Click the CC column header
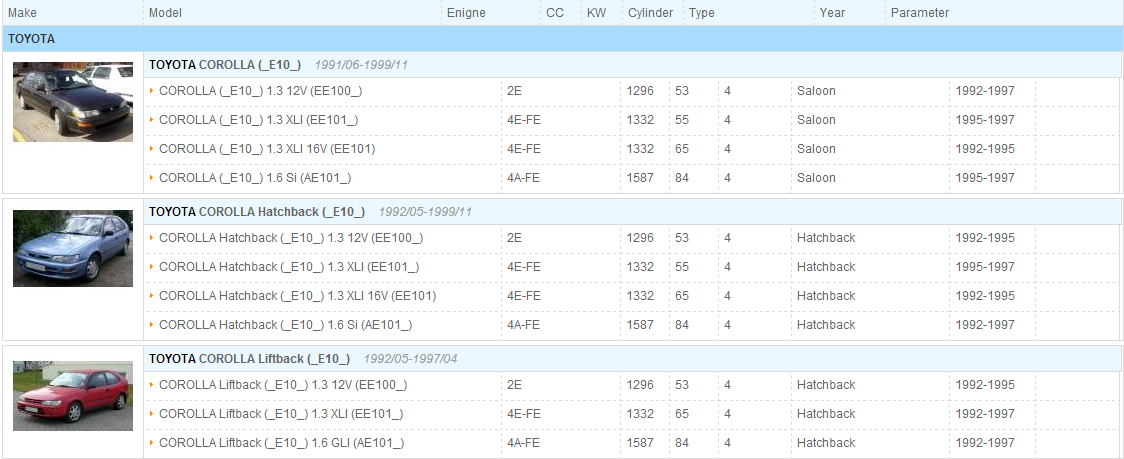This screenshot has height=459, width=1124. [555, 13]
